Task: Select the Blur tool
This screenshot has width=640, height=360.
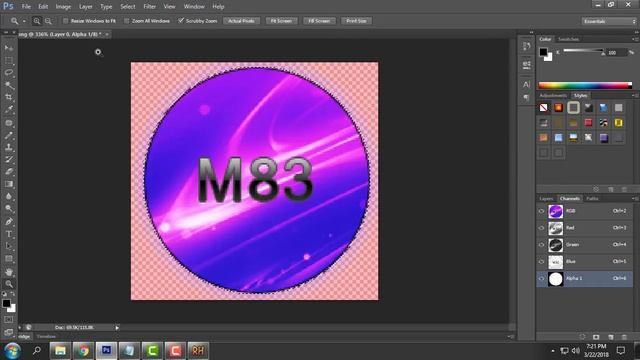Action: click(x=9, y=196)
